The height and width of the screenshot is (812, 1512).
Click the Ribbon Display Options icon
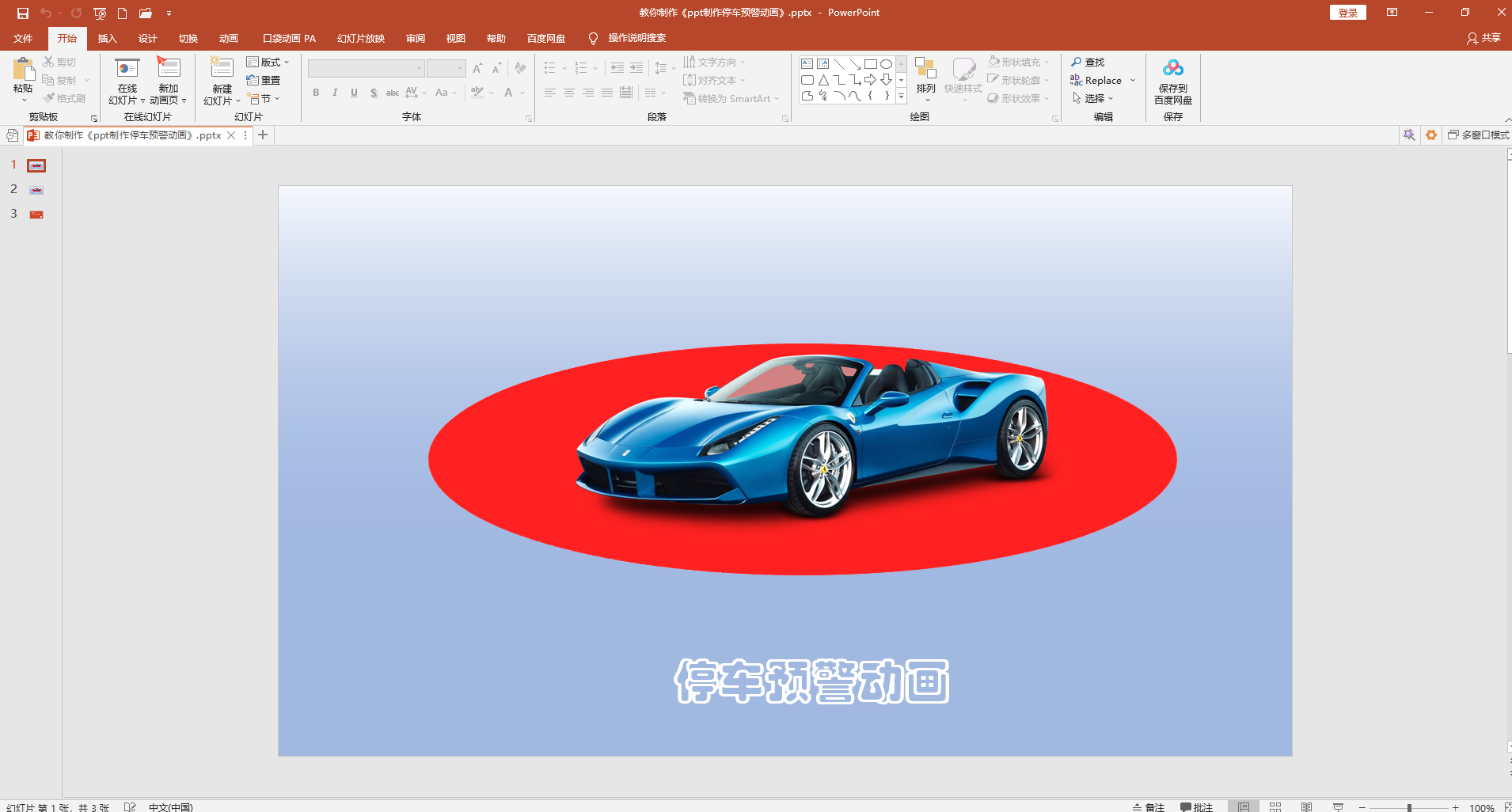coord(1392,13)
